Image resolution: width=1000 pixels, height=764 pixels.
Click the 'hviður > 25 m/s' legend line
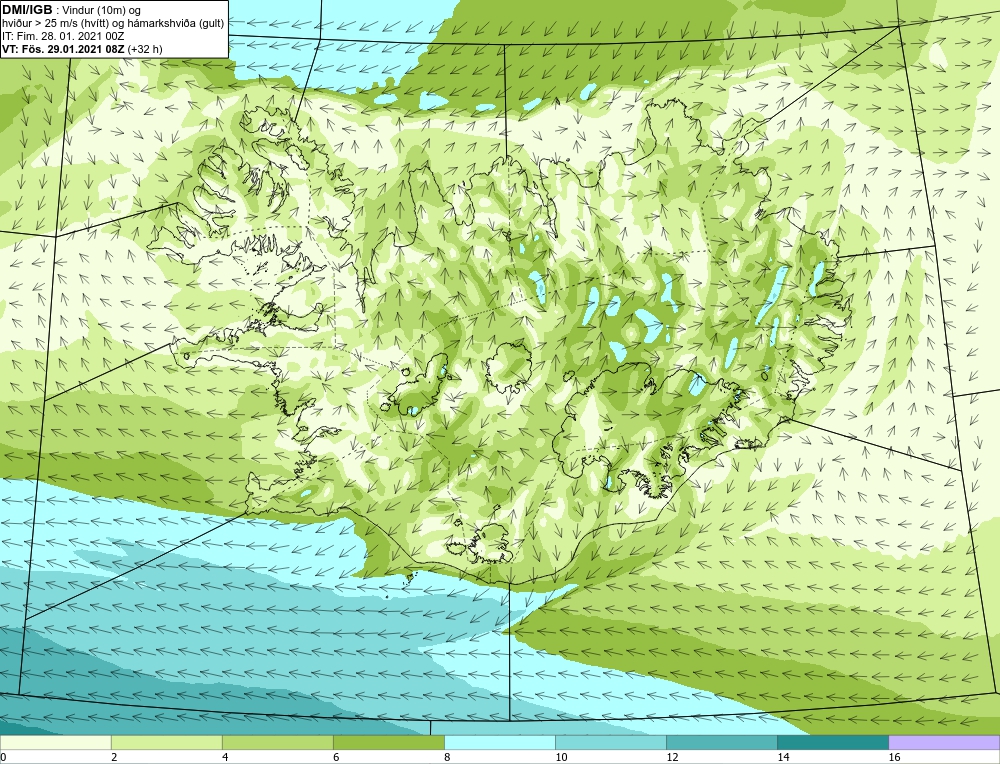[x=113, y=23]
